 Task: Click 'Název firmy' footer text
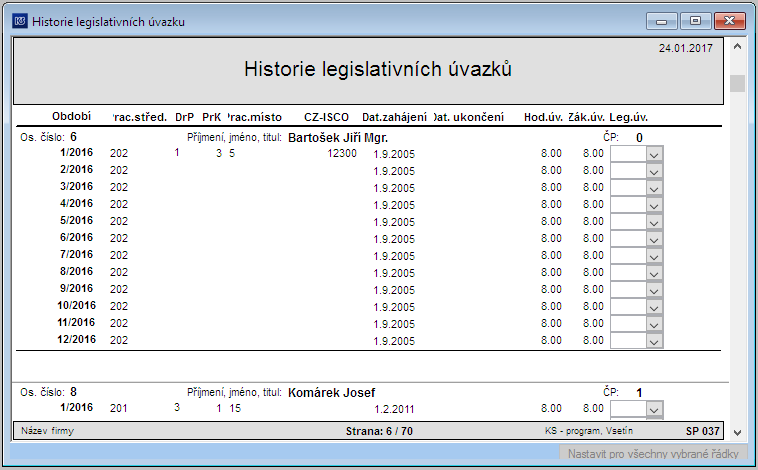click(47, 431)
